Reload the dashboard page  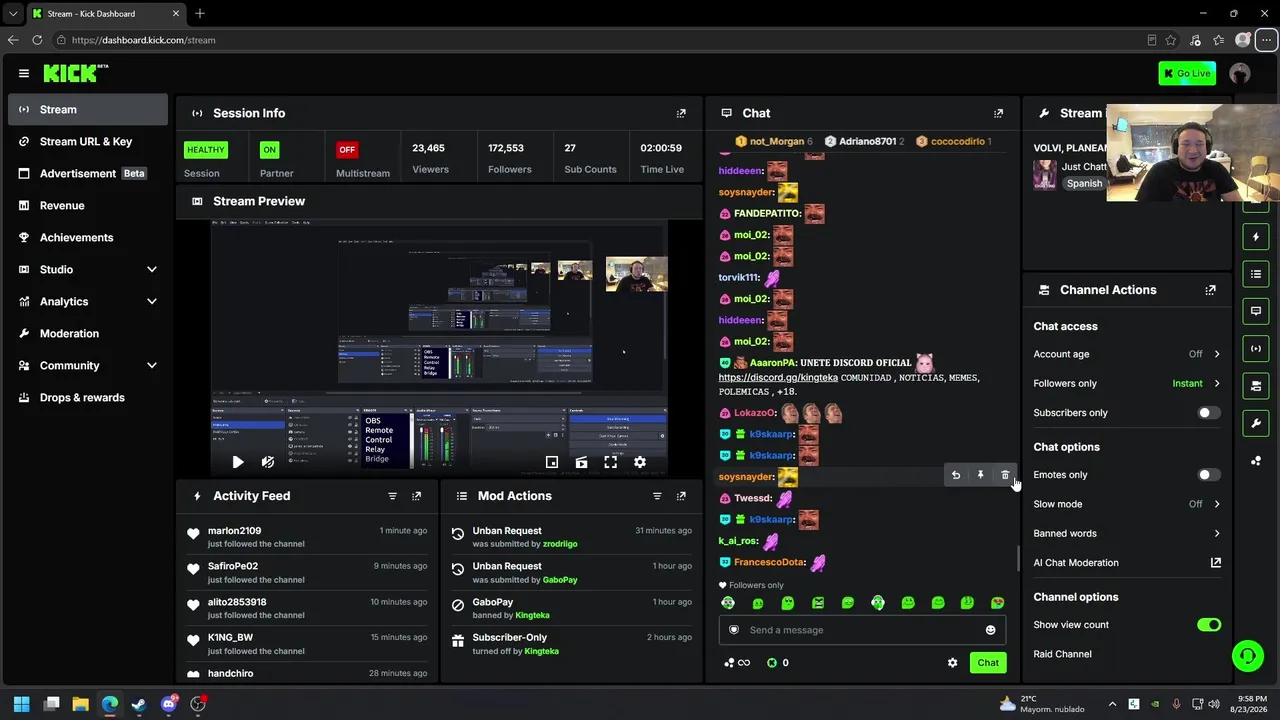pos(37,40)
